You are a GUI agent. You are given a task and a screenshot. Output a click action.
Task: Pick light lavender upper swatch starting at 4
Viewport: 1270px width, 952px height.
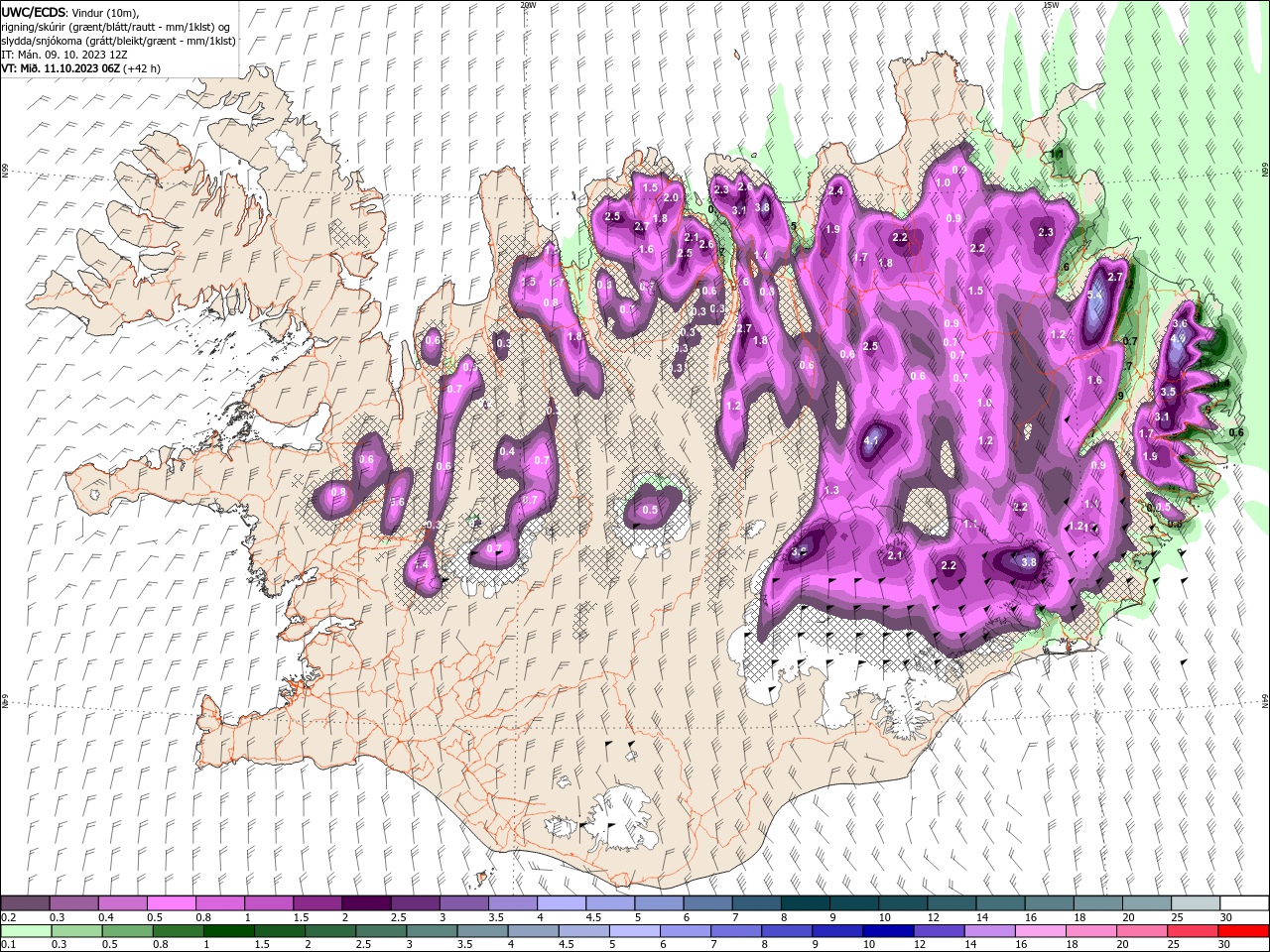[561, 903]
